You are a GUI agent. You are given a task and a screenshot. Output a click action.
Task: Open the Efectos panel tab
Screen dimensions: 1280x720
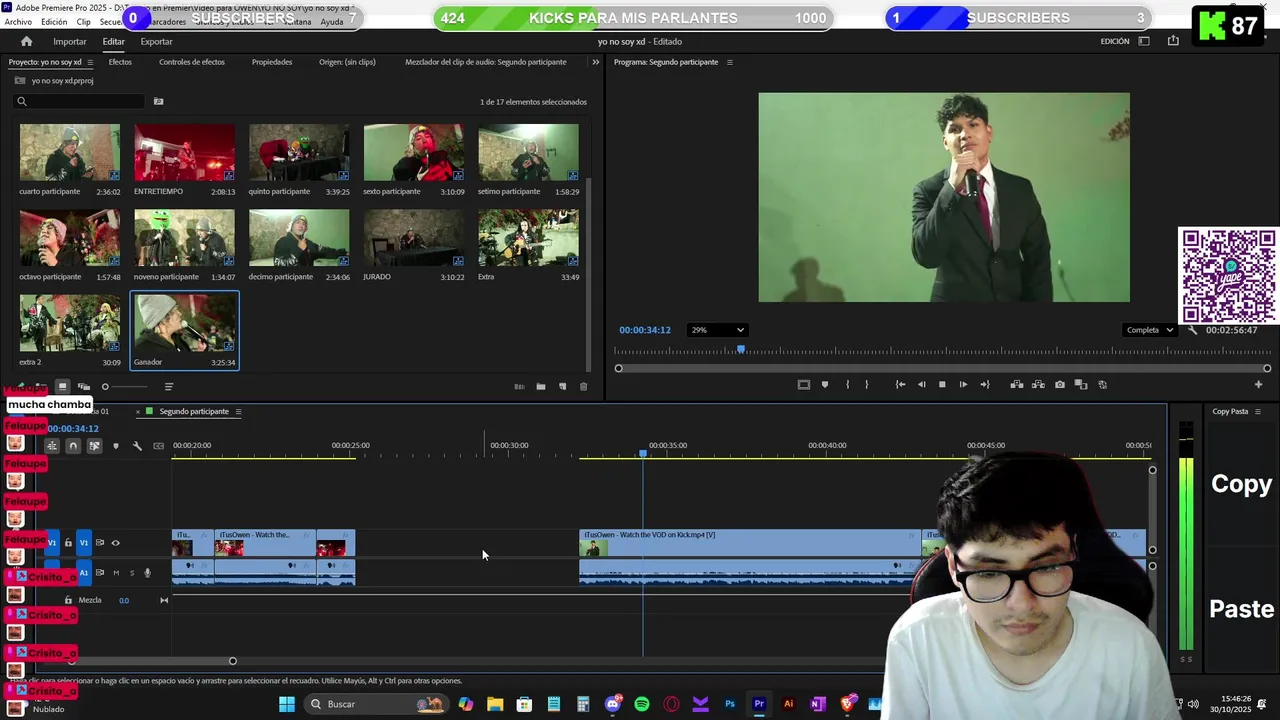120,62
